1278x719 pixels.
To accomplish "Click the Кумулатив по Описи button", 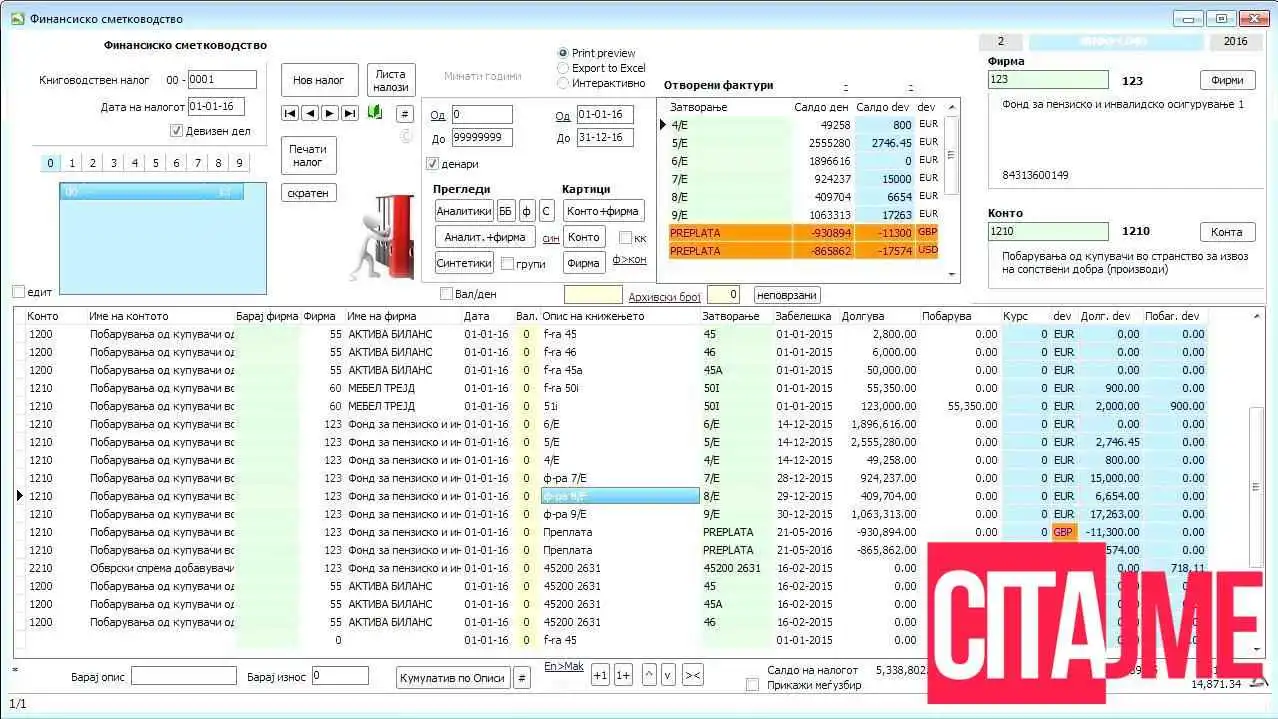I will (x=453, y=678).
